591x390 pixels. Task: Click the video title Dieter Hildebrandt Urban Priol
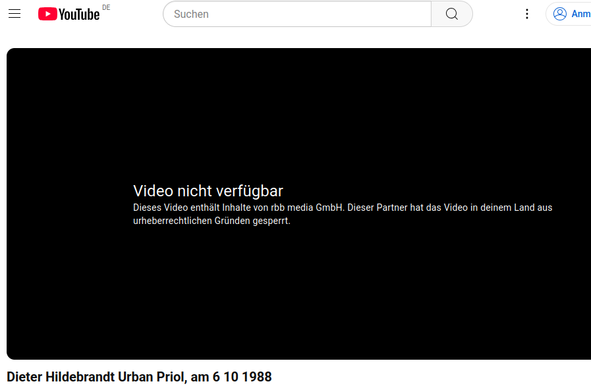point(139,376)
